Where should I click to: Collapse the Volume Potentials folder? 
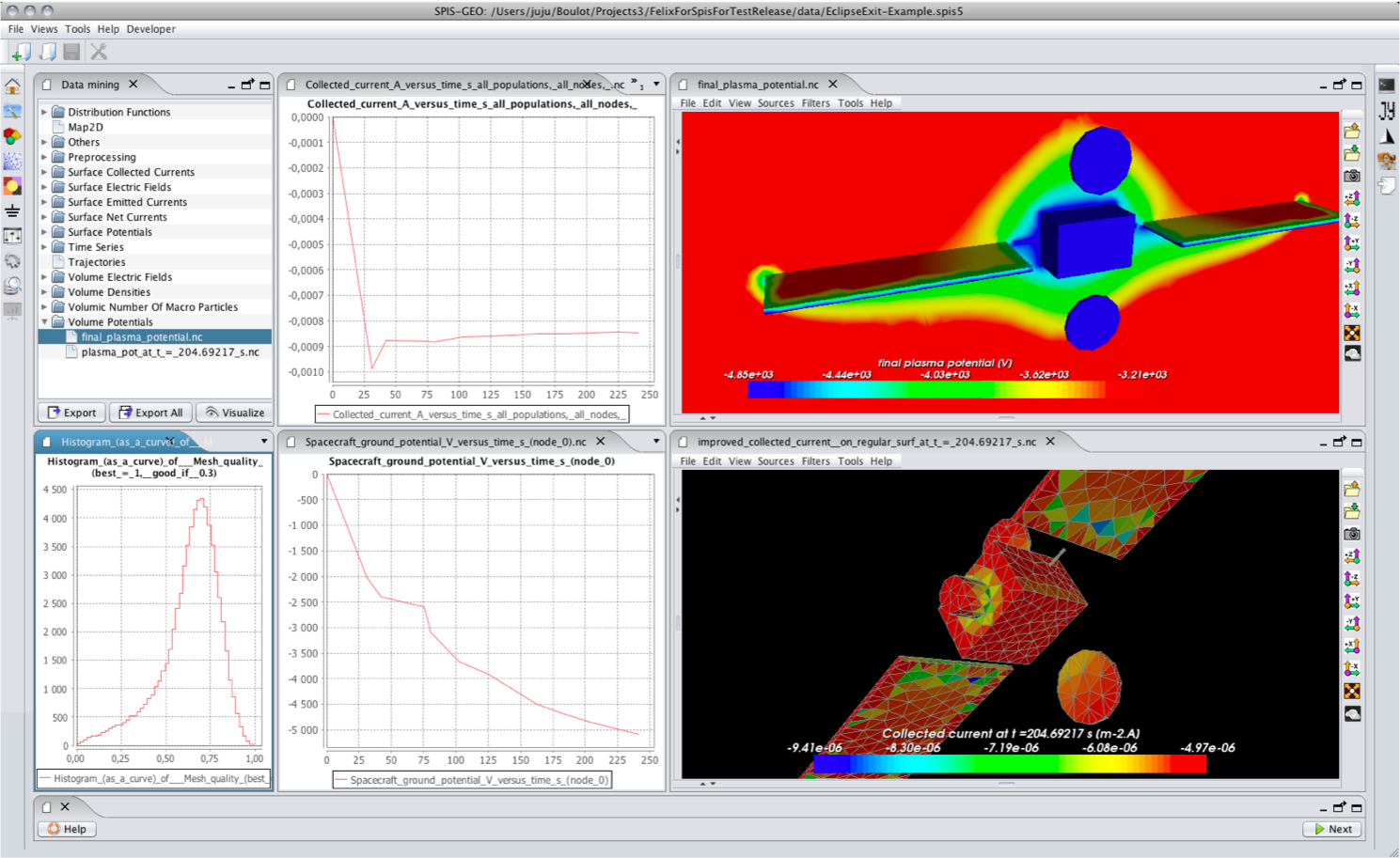tap(44, 322)
